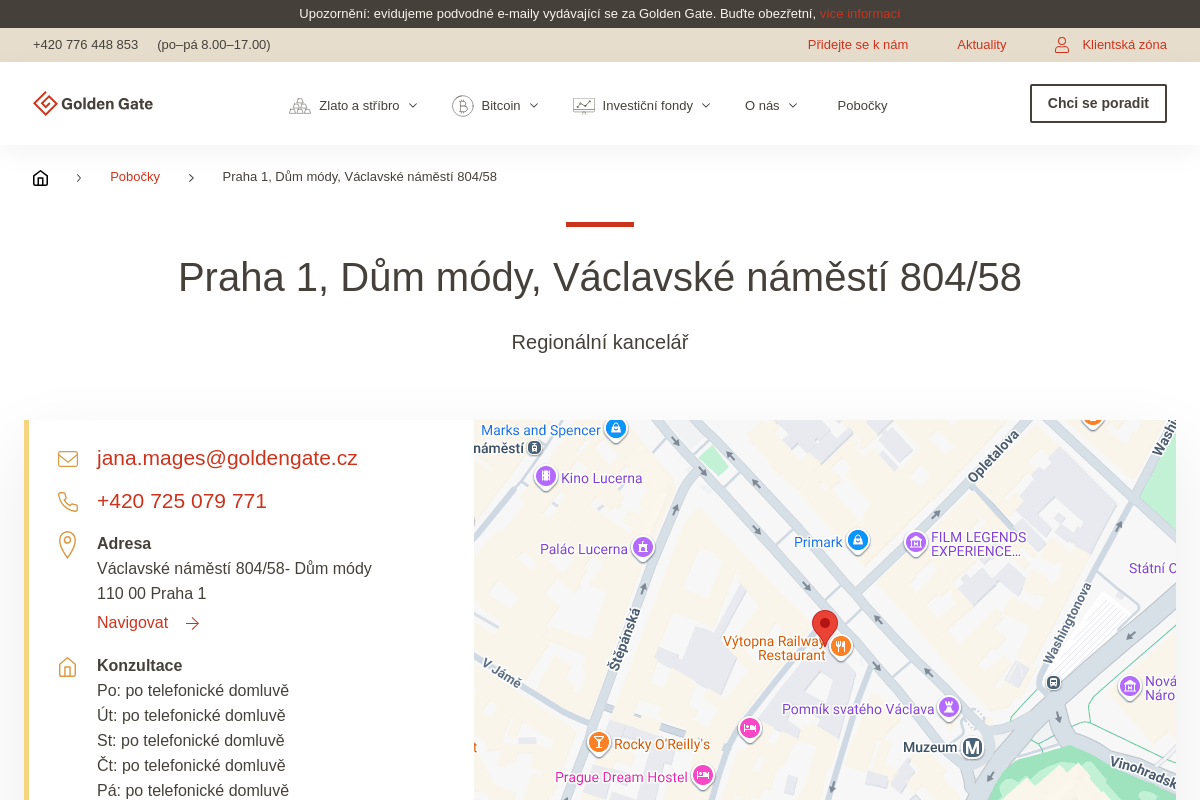Image resolution: width=1200 pixels, height=800 pixels.
Task: Click the red location marker on the map
Action: 825,627
